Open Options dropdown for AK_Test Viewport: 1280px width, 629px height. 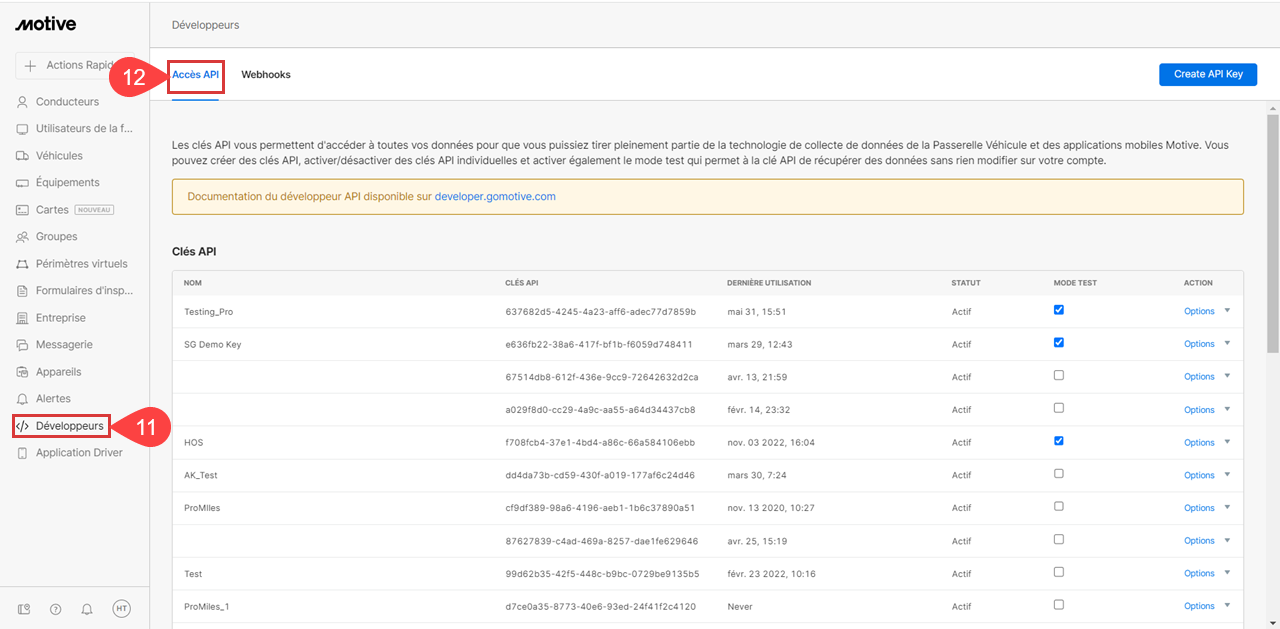click(1207, 475)
